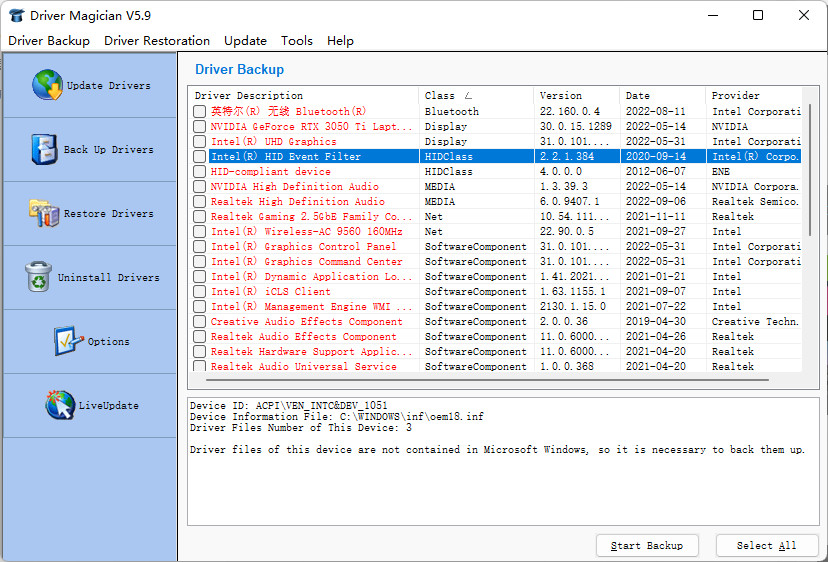The height and width of the screenshot is (562, 828).
Task: Click the Update Drivers globe icon
Action: click(x=48, y=85)
